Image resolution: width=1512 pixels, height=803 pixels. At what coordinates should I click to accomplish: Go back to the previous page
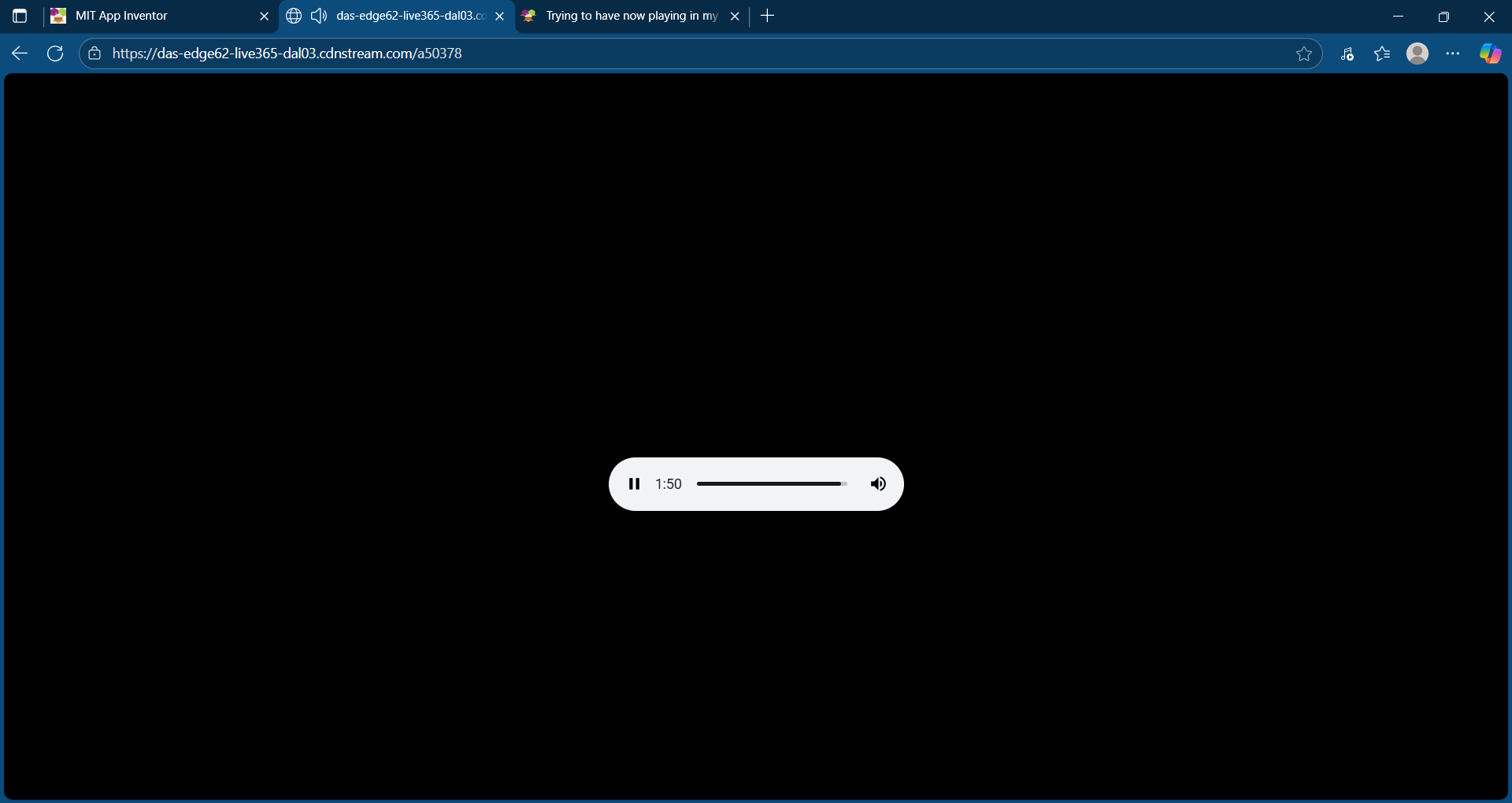pos(20,54)
